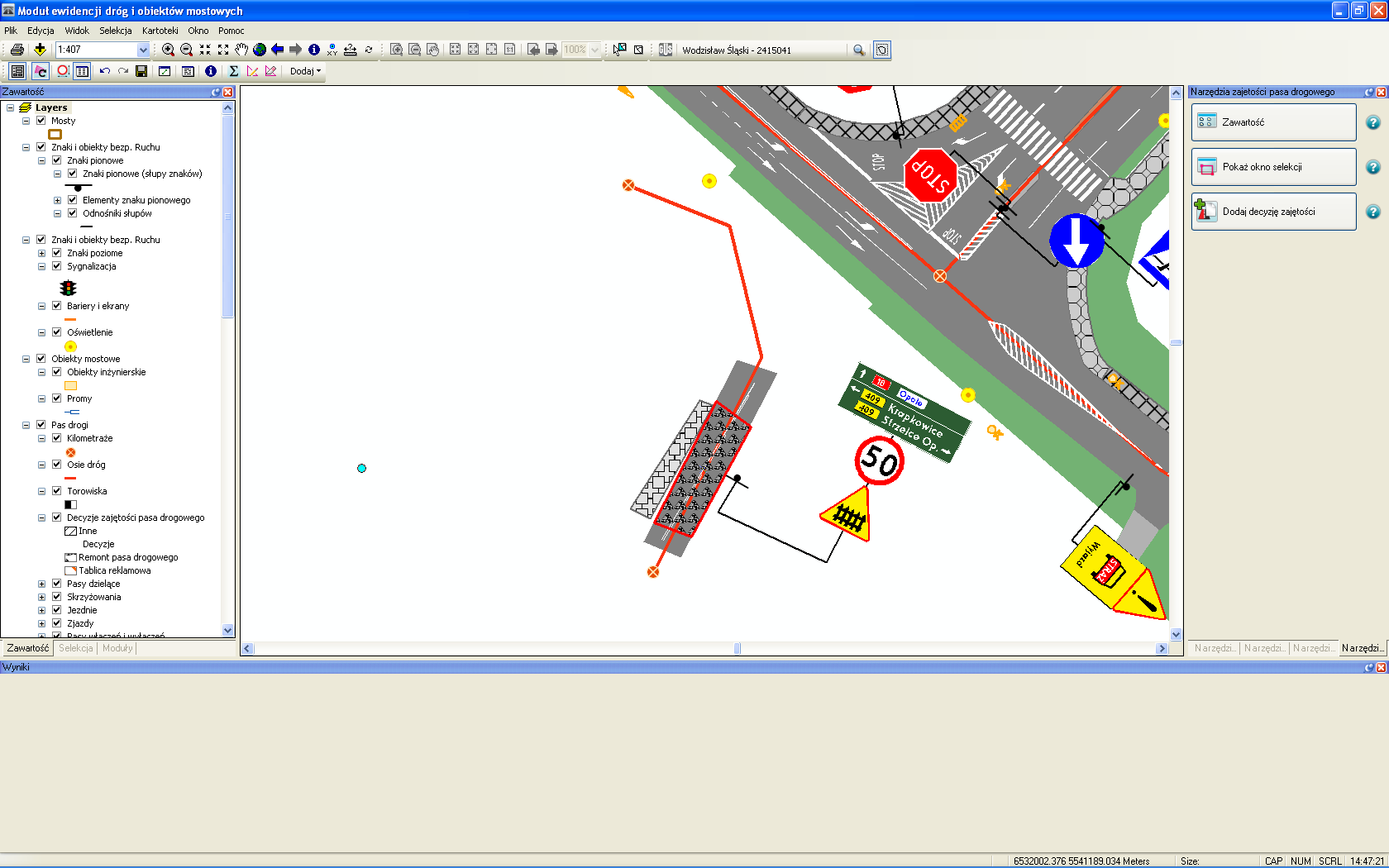This screenshot has height=868, width=1389.
Task: Click the Zawartość button in right panel
Action: coord(1273,122)
